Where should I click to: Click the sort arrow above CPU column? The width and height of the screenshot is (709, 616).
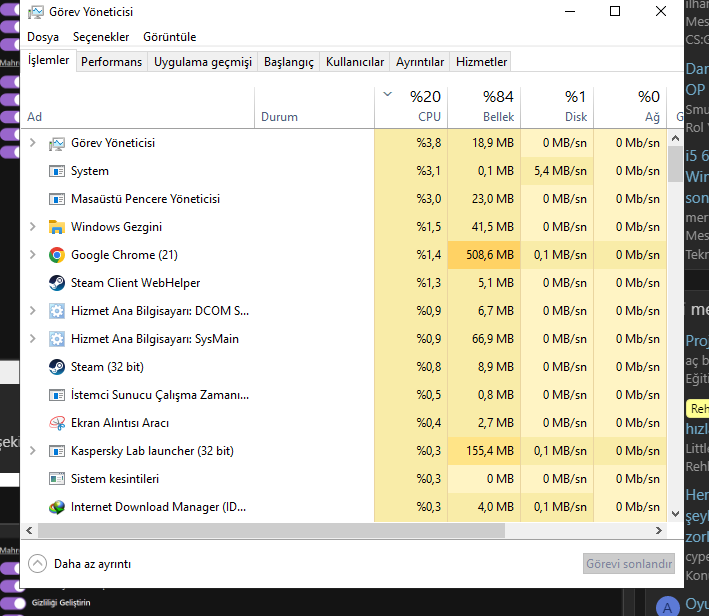tap(388, 95)
